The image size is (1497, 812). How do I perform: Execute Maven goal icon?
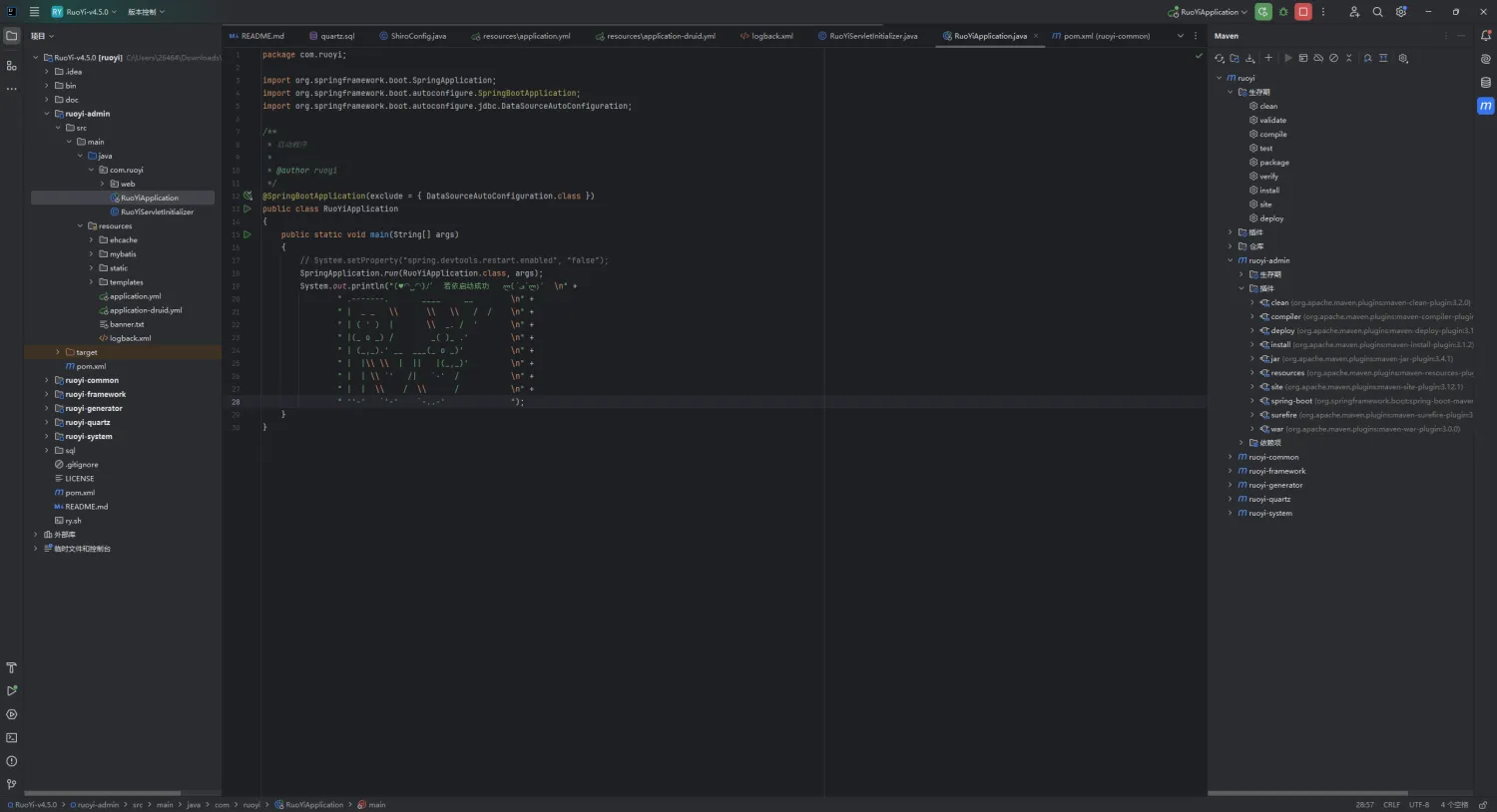[x=1303, y=58]
